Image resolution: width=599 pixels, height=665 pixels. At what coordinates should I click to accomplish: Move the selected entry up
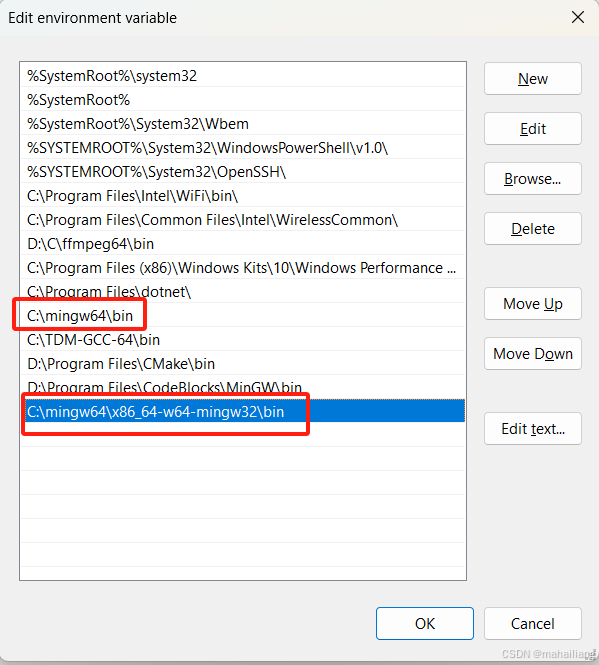tap(532, 304)
